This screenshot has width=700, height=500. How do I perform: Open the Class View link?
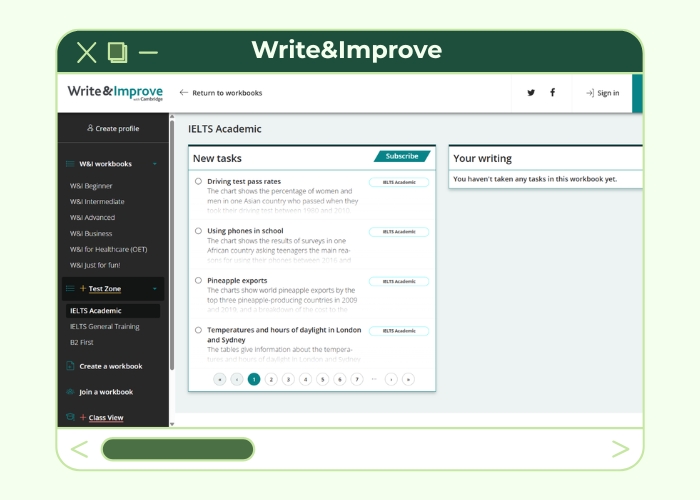tap(106, 417)
